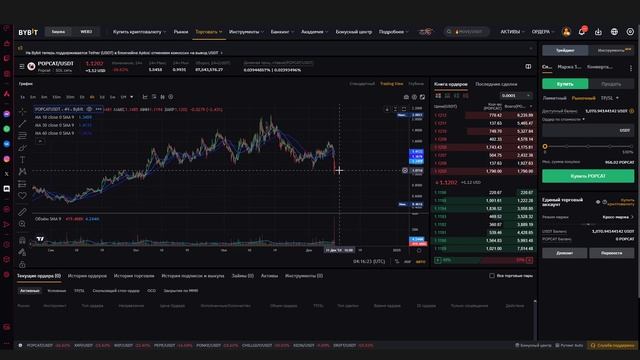Screen dimensions: 640x360
Task: Click the order value USDT input field
Action: tap(588, 130)
